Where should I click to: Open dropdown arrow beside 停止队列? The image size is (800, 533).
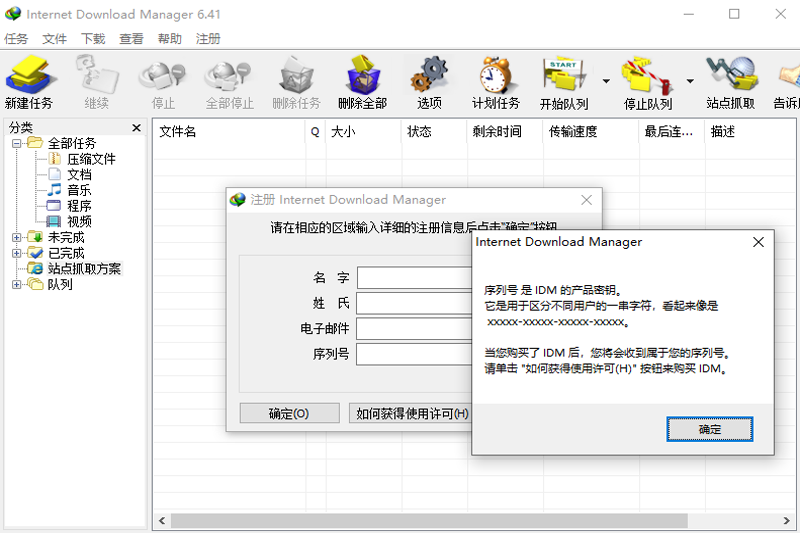(x=690, y=81)
